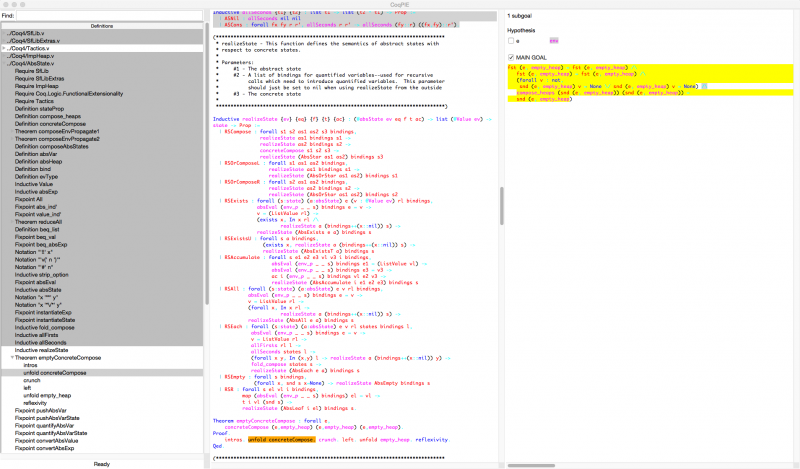Select 'Inductive allSeconds' in the tree

point(40,343)
